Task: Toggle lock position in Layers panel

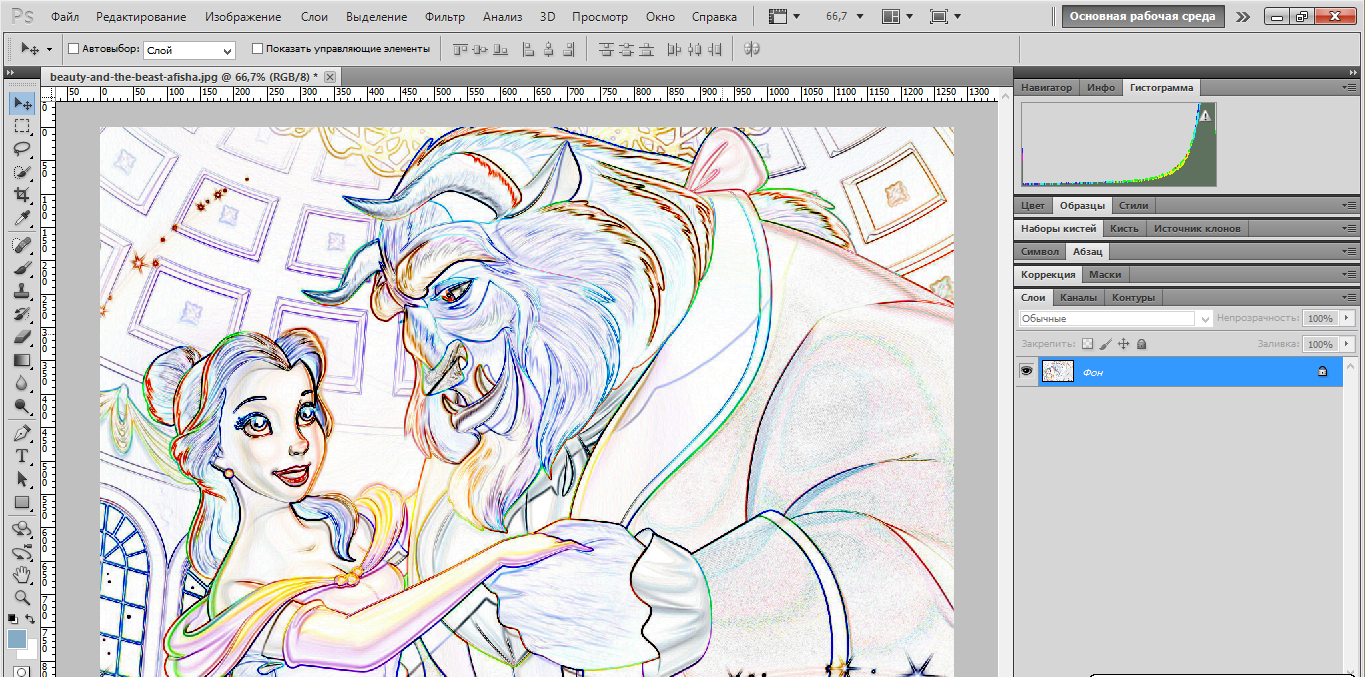Action: 1124,344
